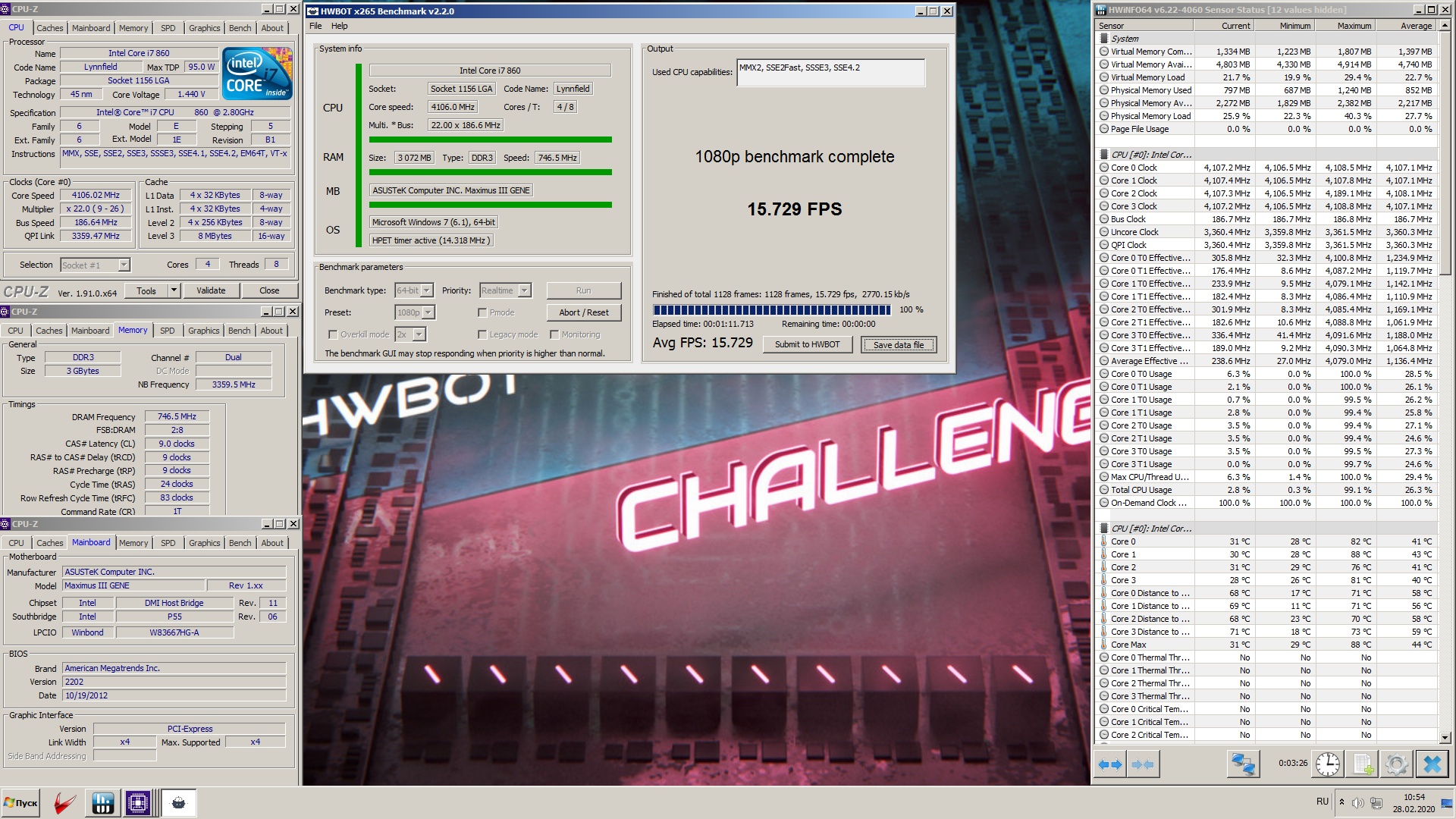Click icon beside Page File Usage row
The width and height of the screenshot is (1456, 819).
(x=1104, y=129)
